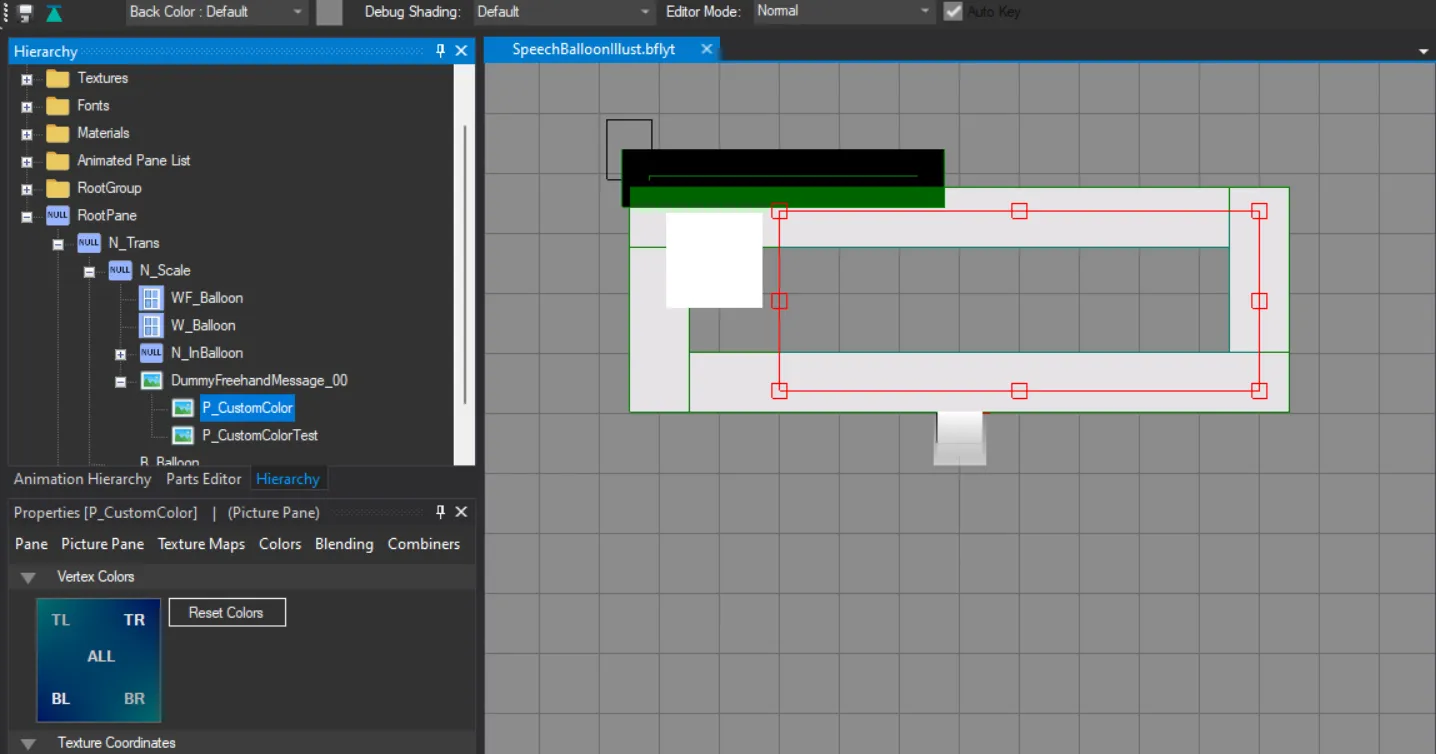Click the teal icon in top toolbar
The image size is (1436, 754).
54,13
